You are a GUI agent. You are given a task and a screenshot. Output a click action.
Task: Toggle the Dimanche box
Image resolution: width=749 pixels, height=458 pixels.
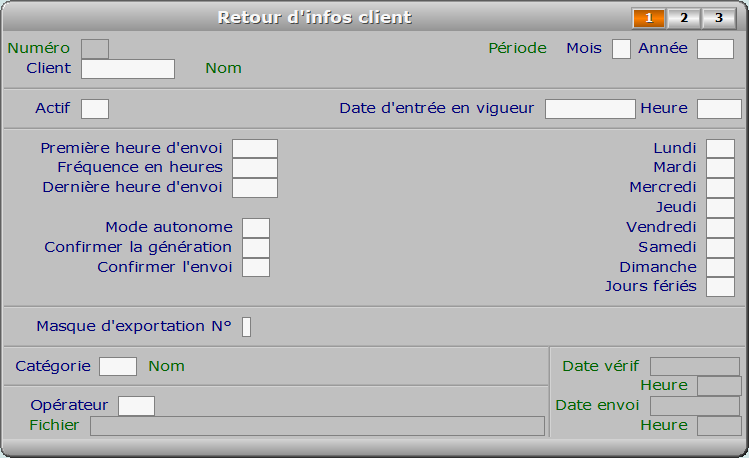720,267
